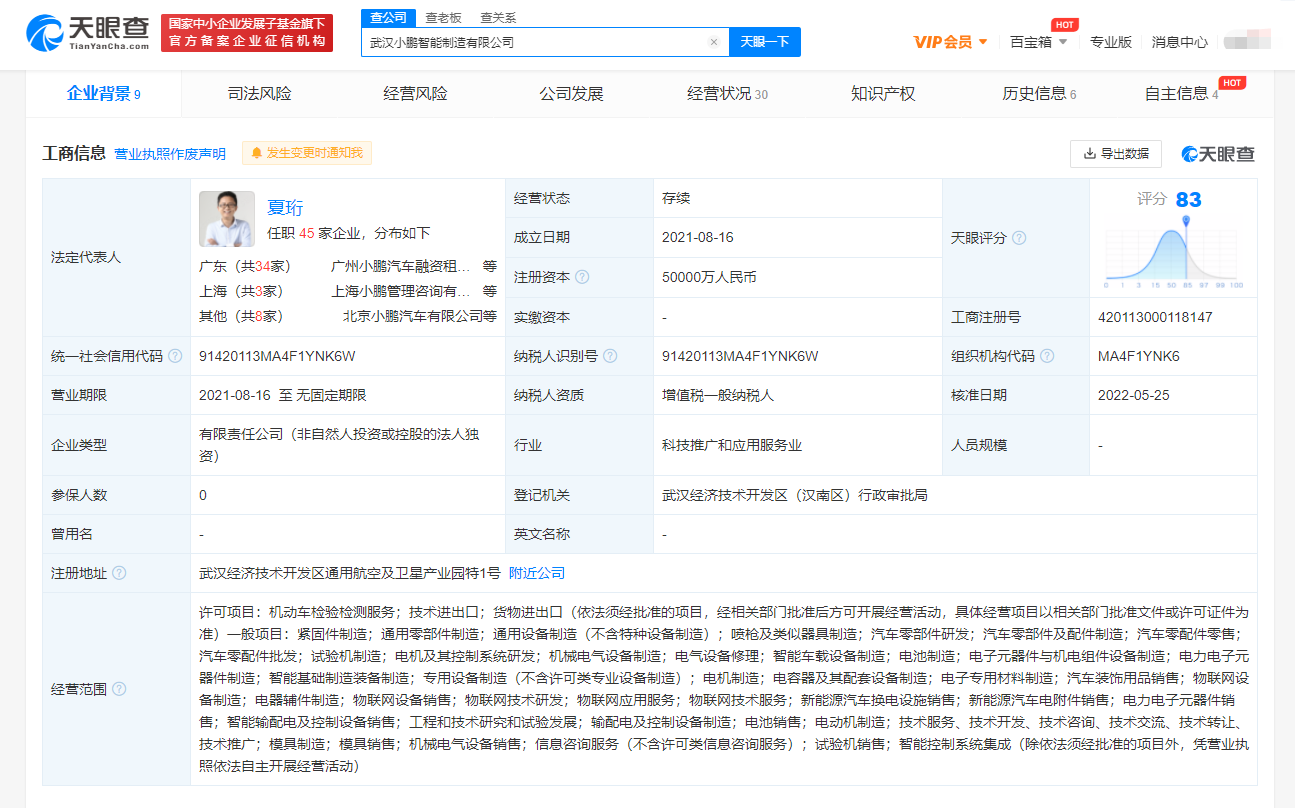1295x808 pixels.
Task: Click the question mark beside 天眼评分
Action: coord(1018,238)
